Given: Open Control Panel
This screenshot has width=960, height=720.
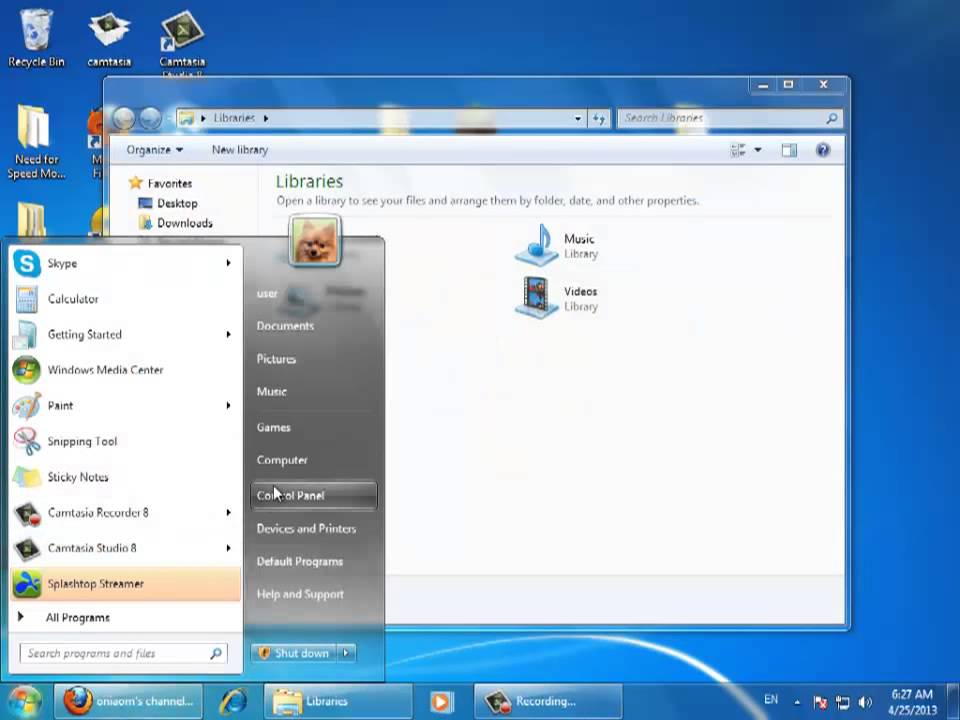Looking at the screenshot, I should [313, 495].
